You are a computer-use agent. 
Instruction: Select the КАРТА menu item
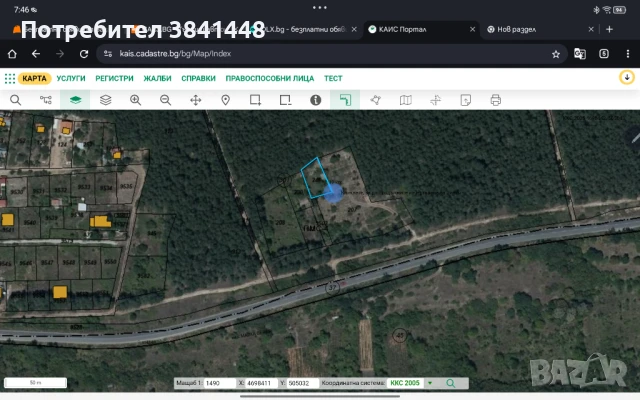pyautogui.click(x=34, y=78)
